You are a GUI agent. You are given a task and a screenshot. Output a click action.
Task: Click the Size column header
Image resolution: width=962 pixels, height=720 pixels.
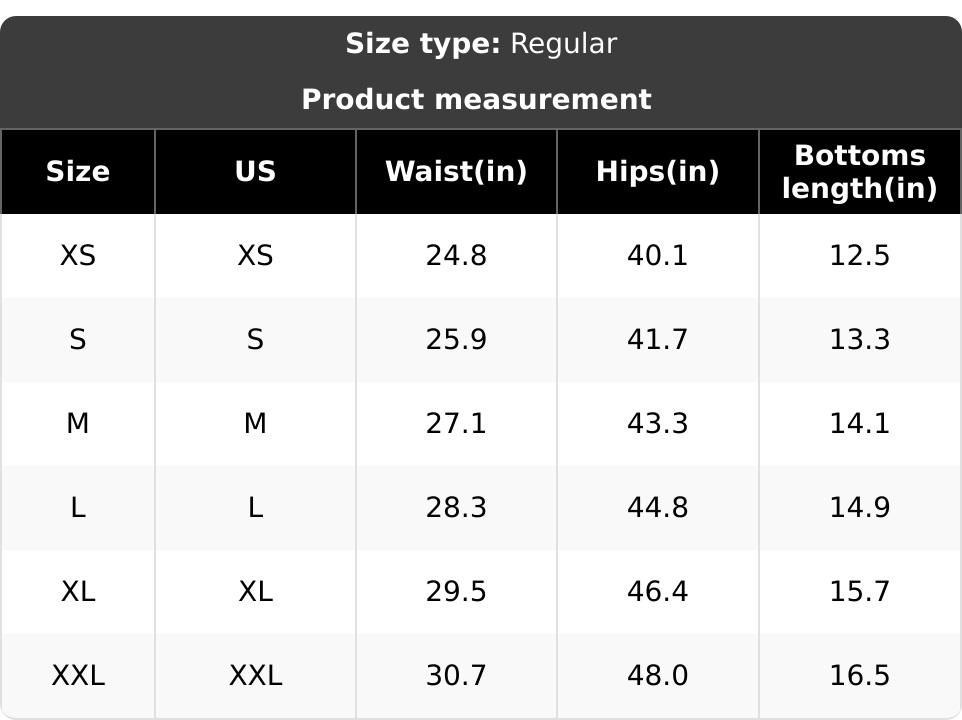pyautogui.click(x=78, y=172)
